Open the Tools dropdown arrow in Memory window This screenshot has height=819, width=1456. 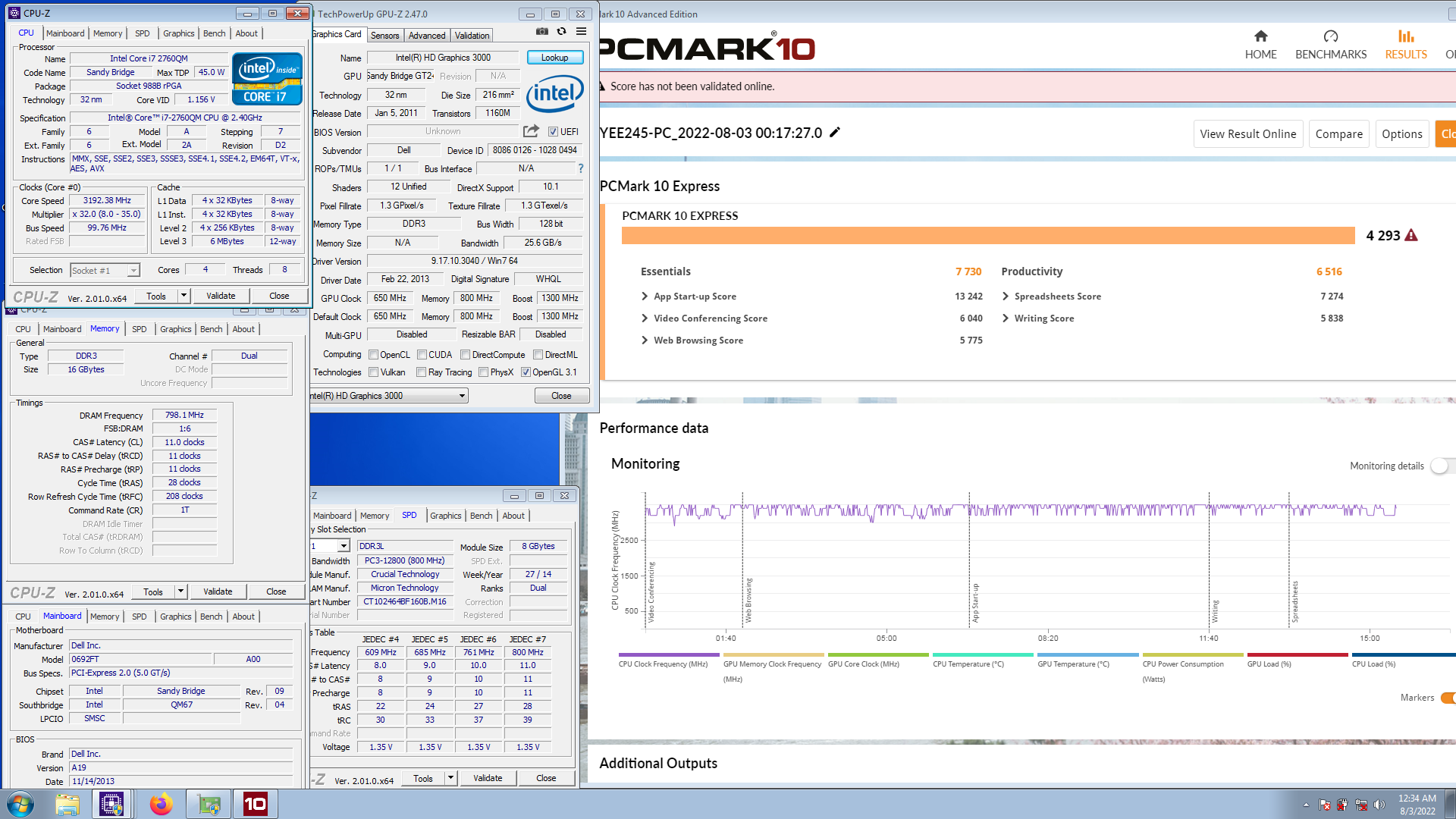180,591
